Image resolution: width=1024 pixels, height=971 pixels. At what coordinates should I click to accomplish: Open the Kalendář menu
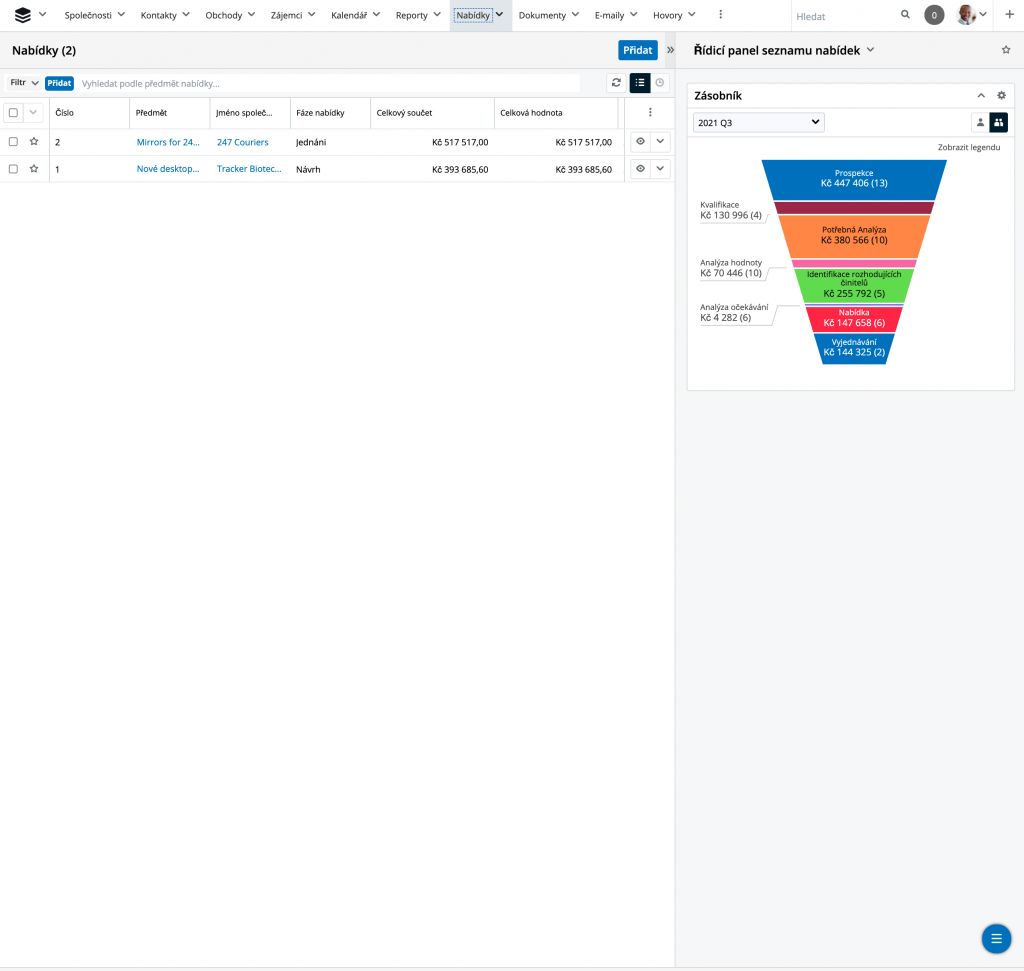pyautogui.click(x=356, y=15)
